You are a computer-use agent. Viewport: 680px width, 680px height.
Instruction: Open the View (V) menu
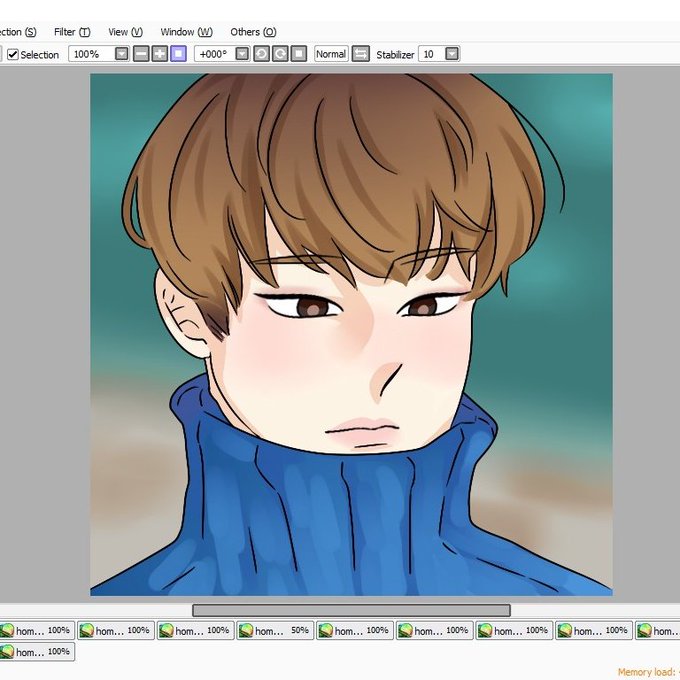click(x=125, y=32)
